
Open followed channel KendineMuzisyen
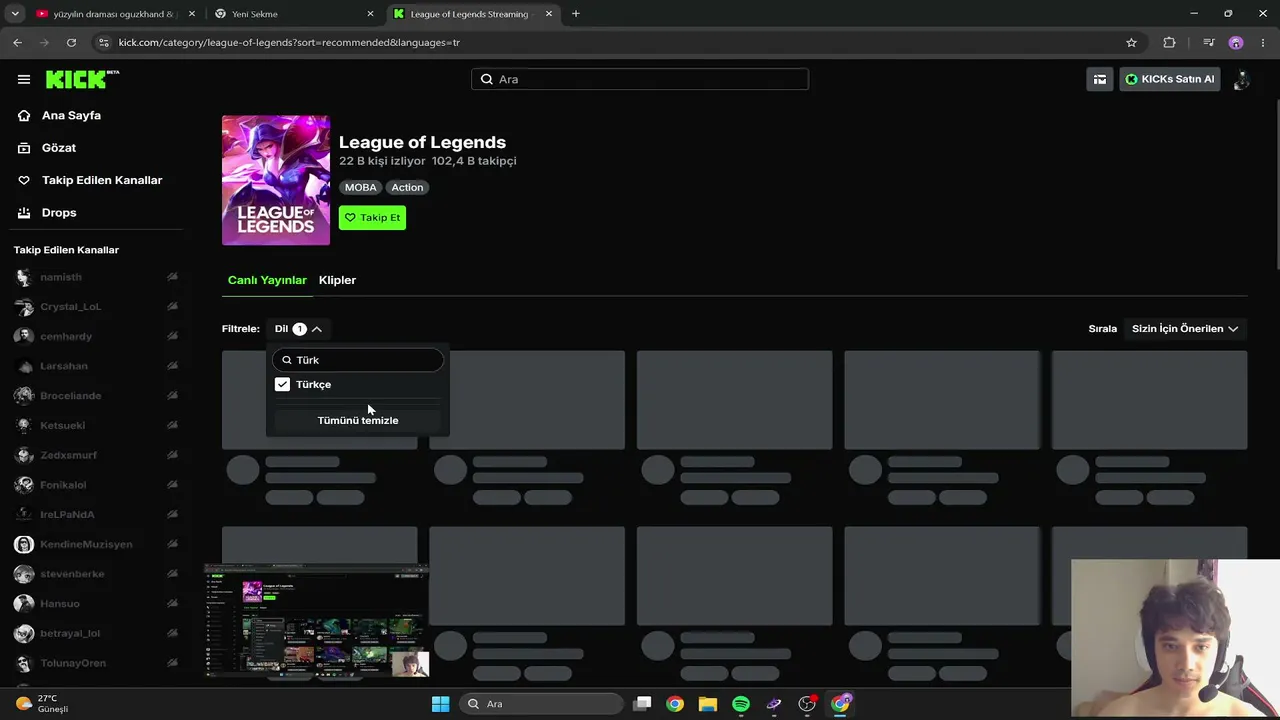86,544
